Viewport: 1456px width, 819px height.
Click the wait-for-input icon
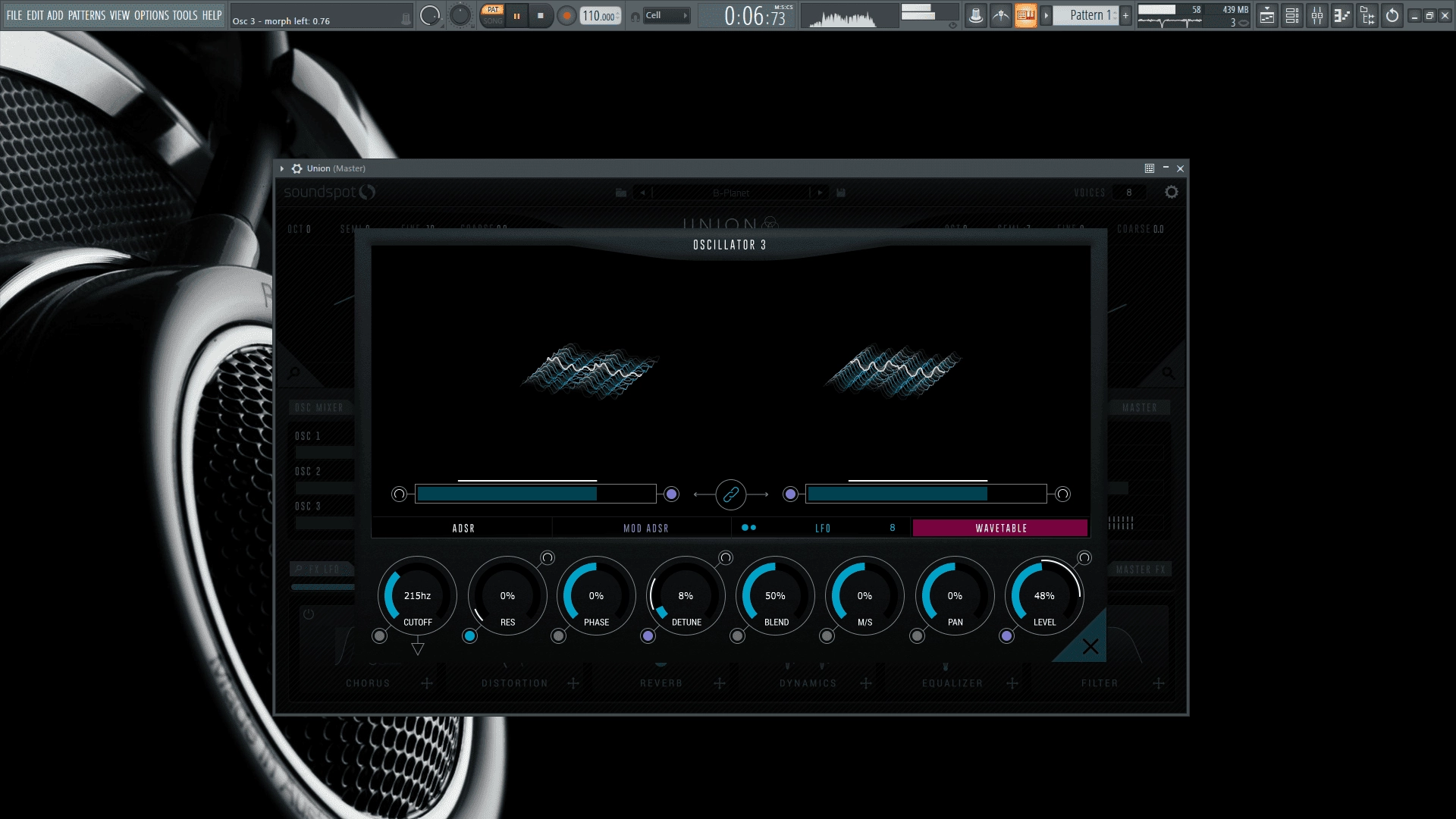coord(1001,15)
